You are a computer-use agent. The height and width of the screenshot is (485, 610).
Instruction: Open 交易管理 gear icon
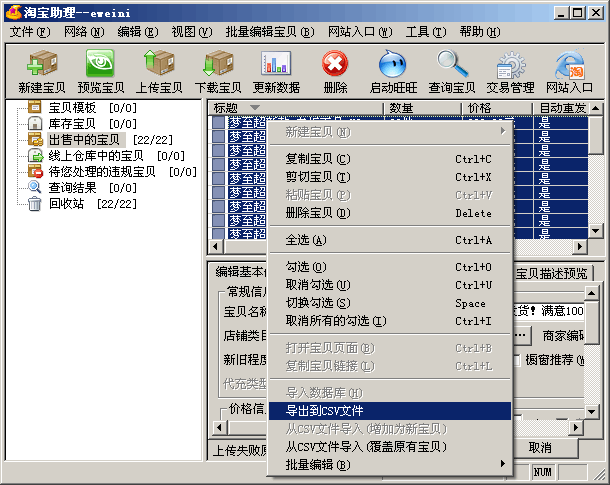[x=510, y=65]
